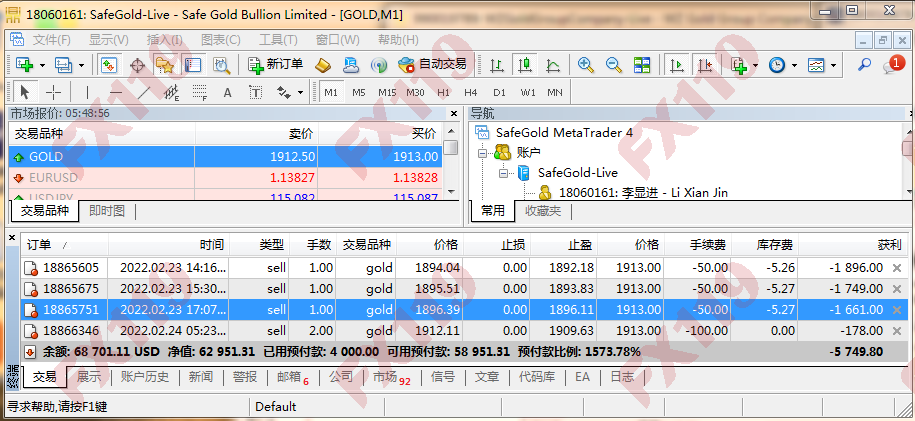Screen dimensions: 915x421
Task: Toggle the Data Window crosshair target icon
Action: pyautogui.click(x=137, y=65)
